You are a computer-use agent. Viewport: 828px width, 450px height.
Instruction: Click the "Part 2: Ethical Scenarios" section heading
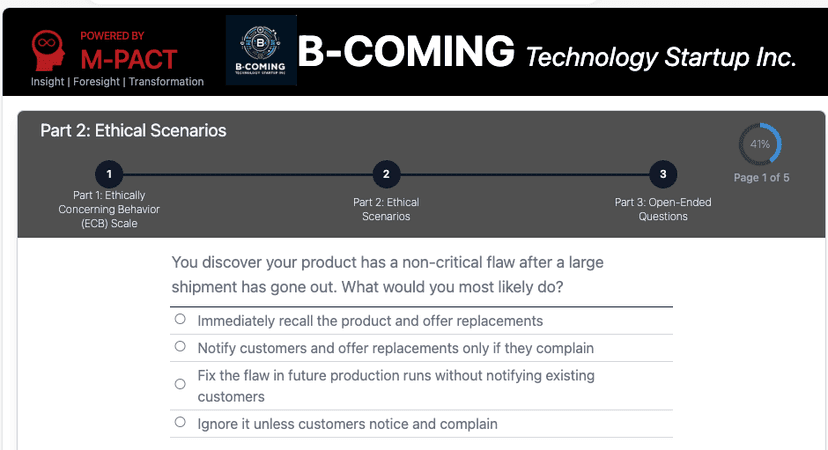coord(133,131)
